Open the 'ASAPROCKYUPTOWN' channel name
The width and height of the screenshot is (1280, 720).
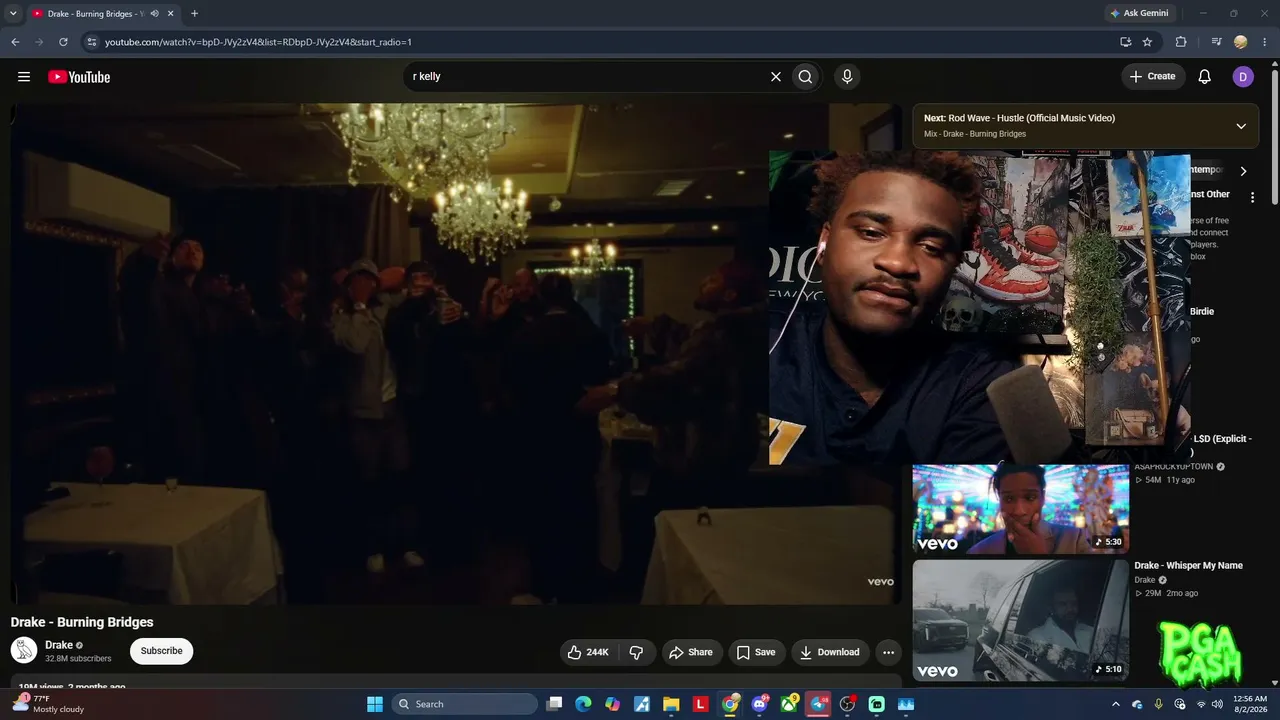[x=1173, y=467]
